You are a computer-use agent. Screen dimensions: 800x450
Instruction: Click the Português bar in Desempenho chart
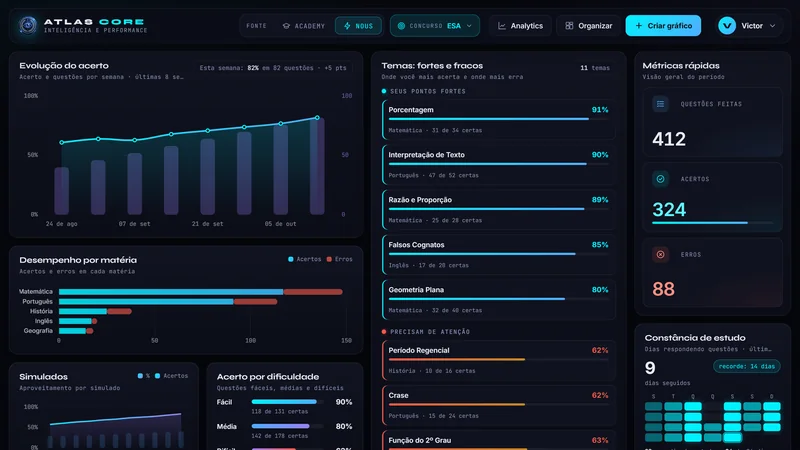point(168,302)
